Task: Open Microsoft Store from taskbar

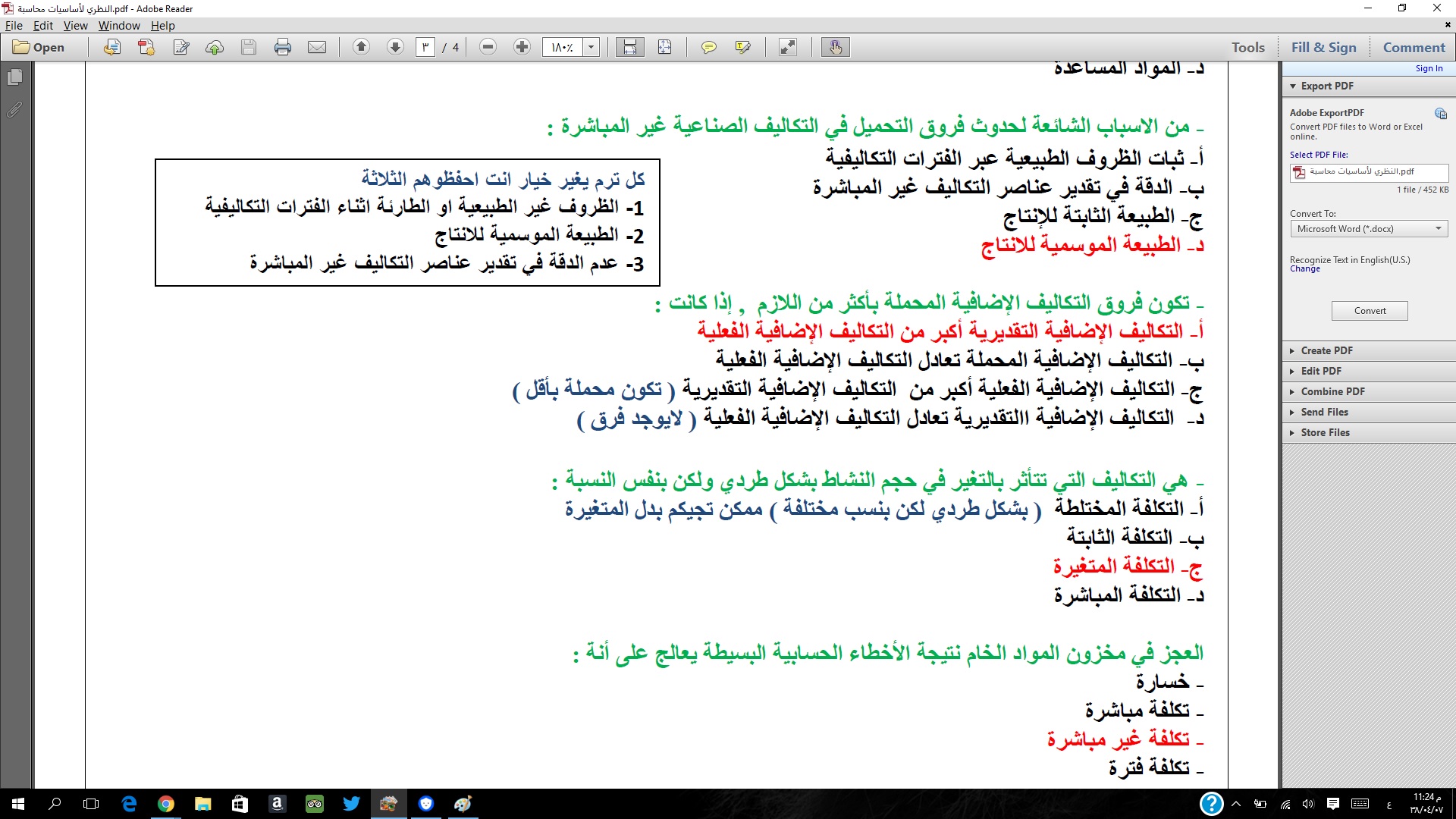Action: pos(240,804)
